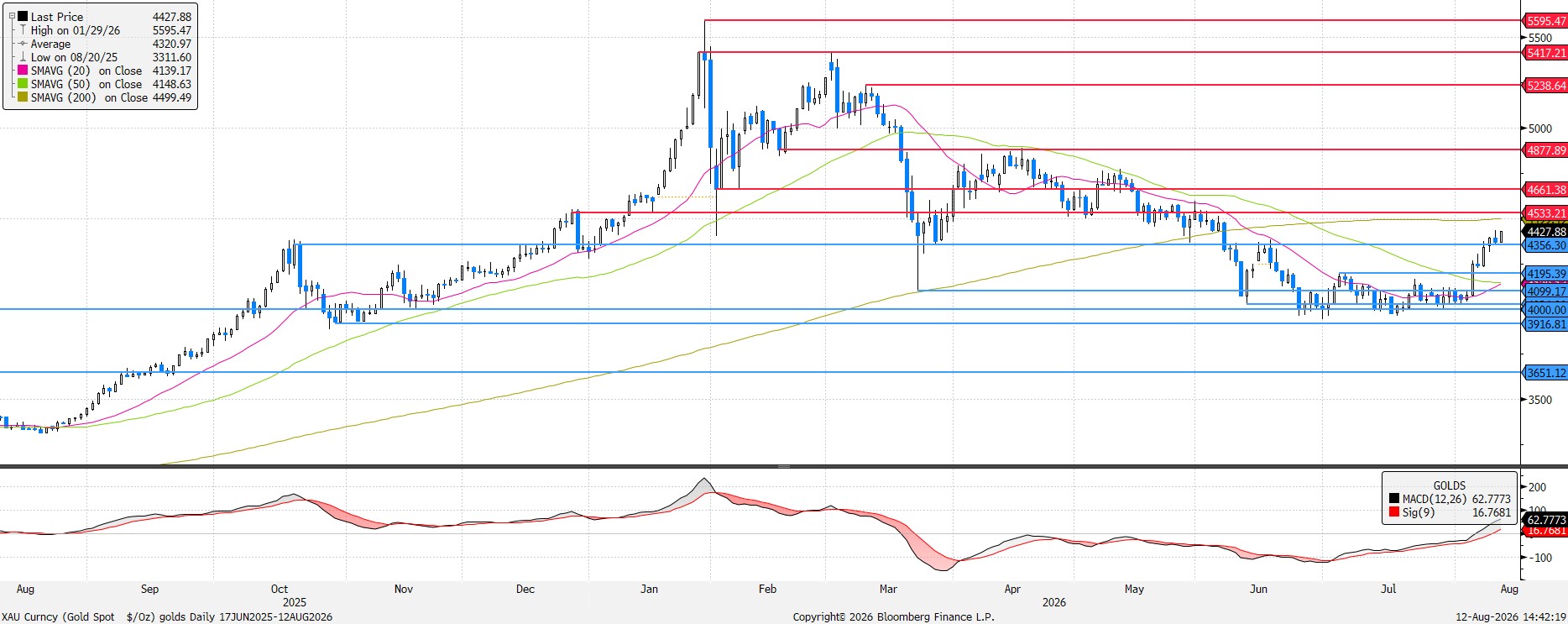Click the Low on 08/20/25 marker icon

pyautogui.click(x=24, y=57)
